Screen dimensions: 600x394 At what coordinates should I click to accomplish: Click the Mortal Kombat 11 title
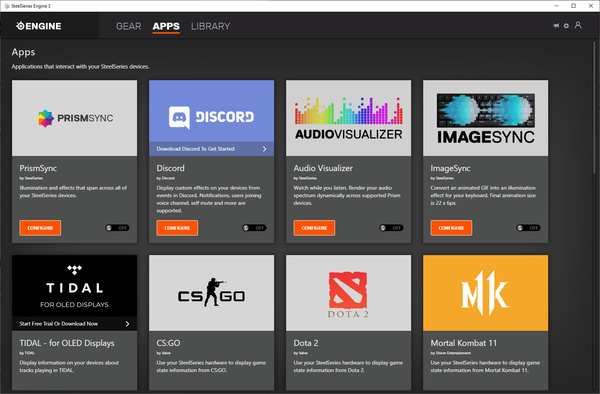[x=464, y=343]
